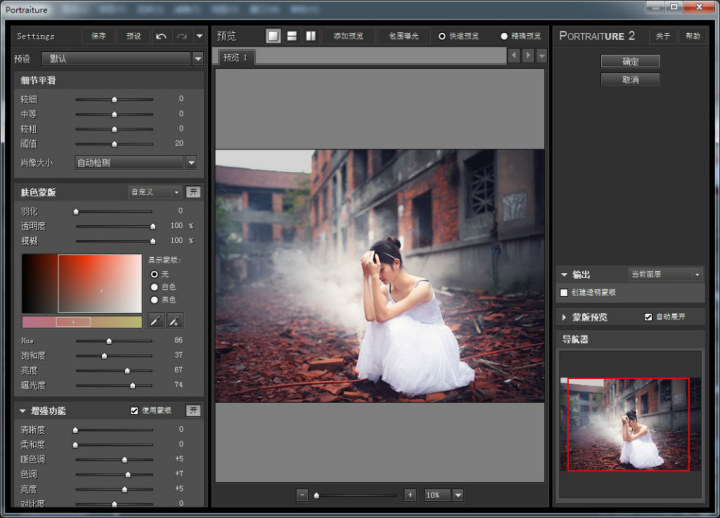The width and height of the screenshot is (720, 518).
Task: Toggle the 使用蒙板 checkbox
Action: [134, 411]
